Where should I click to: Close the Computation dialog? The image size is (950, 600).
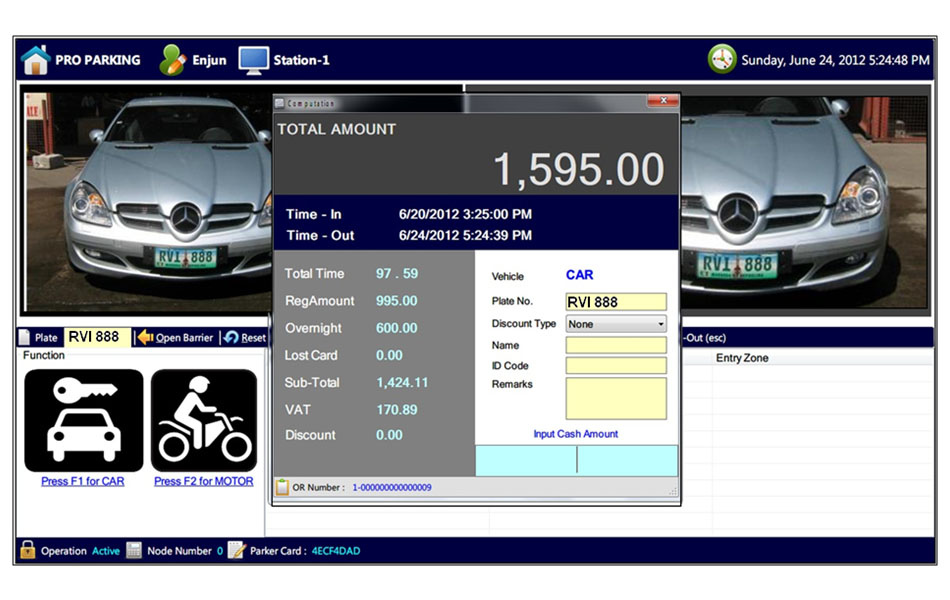pos(663,101)
